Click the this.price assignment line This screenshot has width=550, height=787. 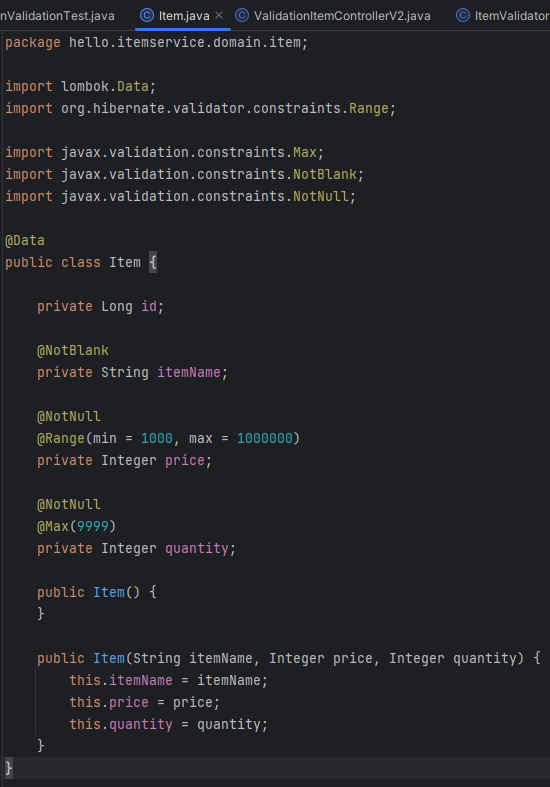click(145, 702)
